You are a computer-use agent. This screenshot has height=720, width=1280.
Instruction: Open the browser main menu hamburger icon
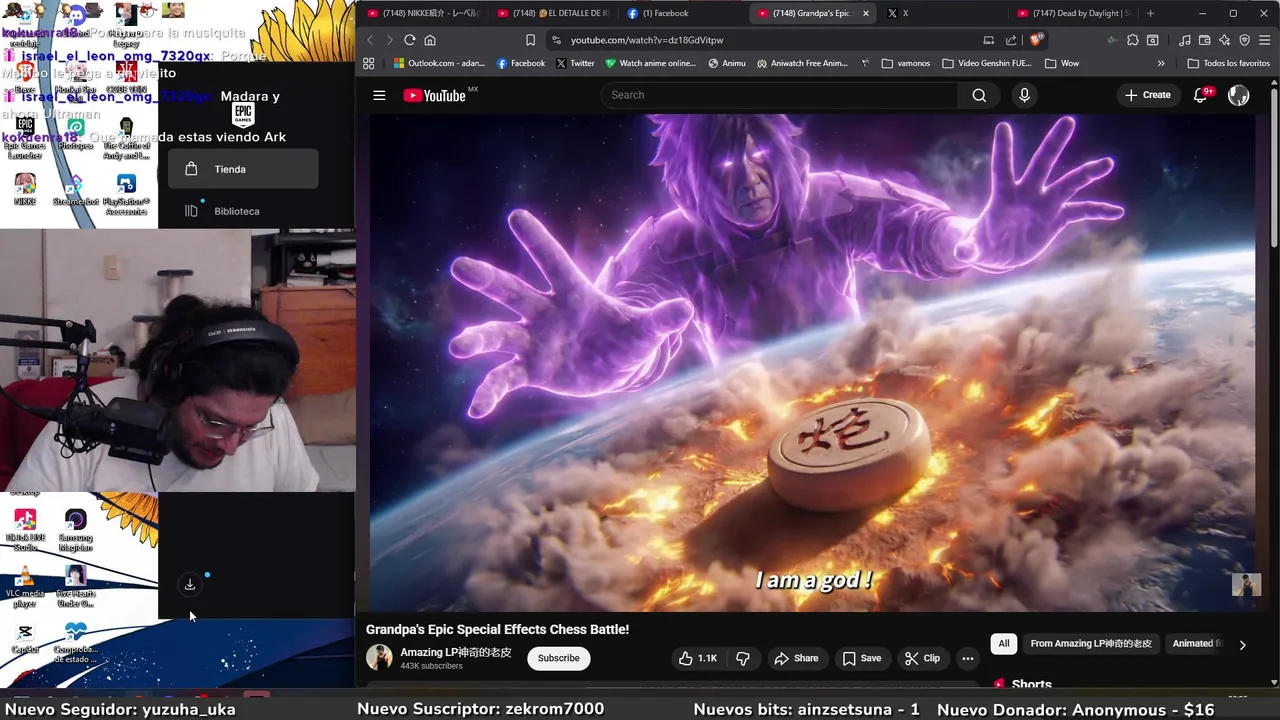point(1264,40)
